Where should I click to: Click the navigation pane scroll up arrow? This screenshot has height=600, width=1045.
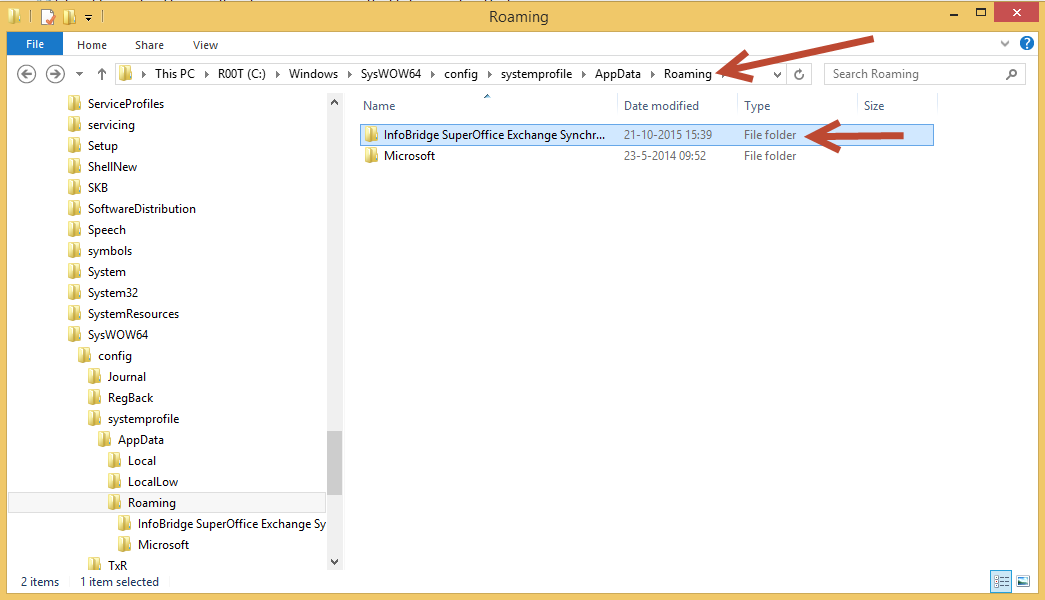335,103
